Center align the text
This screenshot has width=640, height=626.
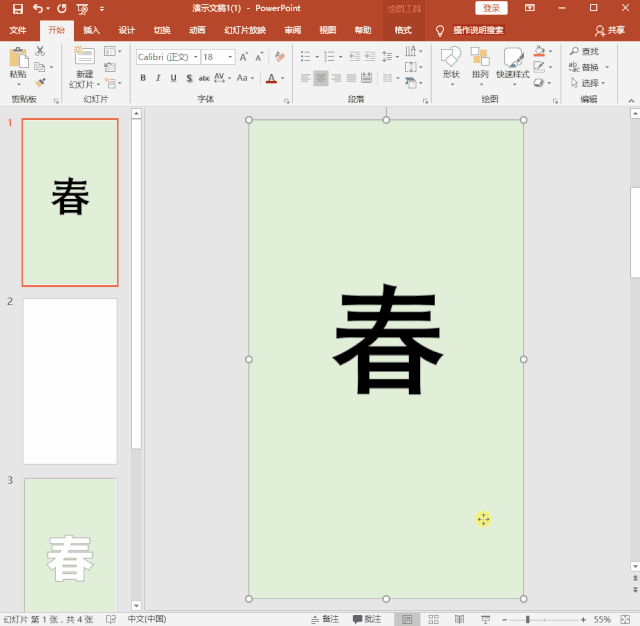[x=321, y=78]
